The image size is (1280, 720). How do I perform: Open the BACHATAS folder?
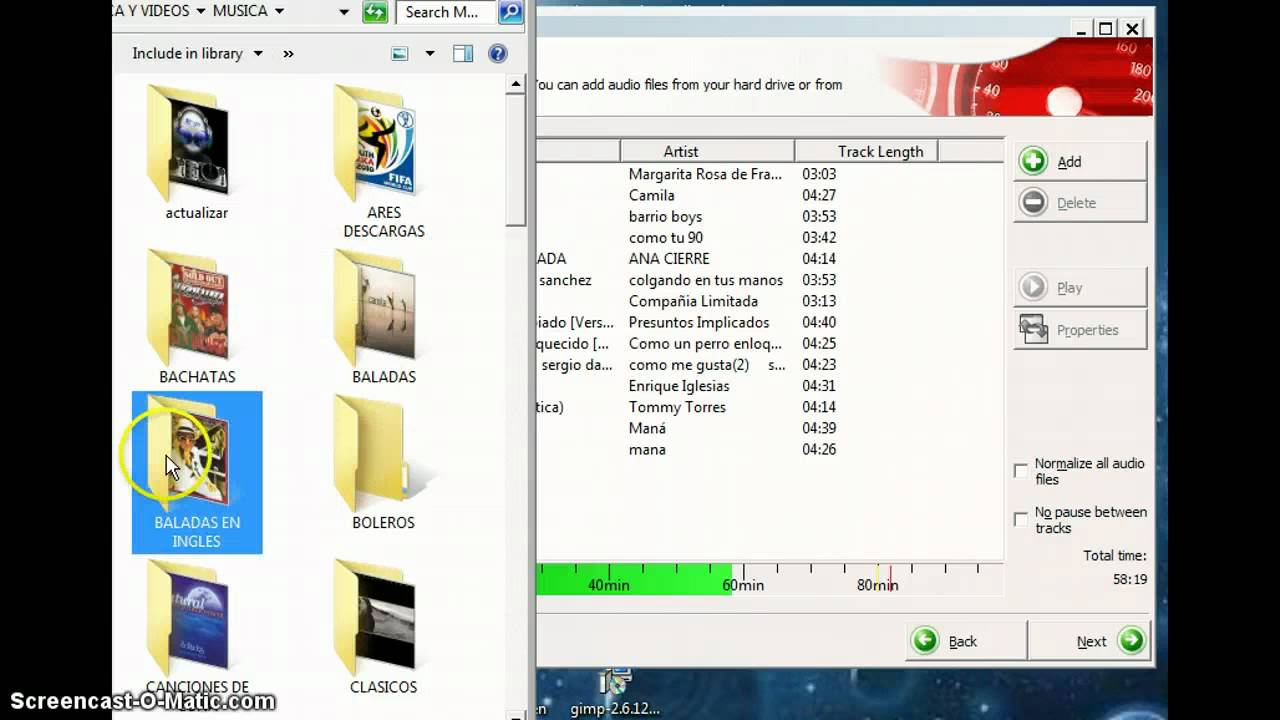197,317
